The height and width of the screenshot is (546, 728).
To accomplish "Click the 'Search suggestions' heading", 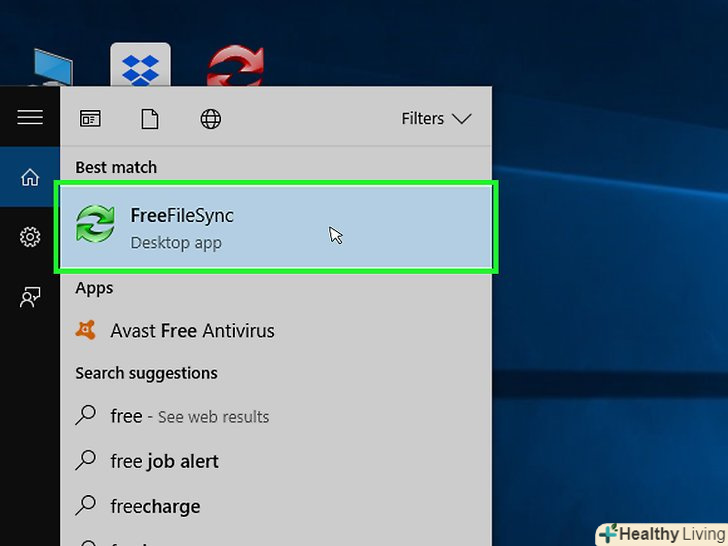I will (146, 373).
